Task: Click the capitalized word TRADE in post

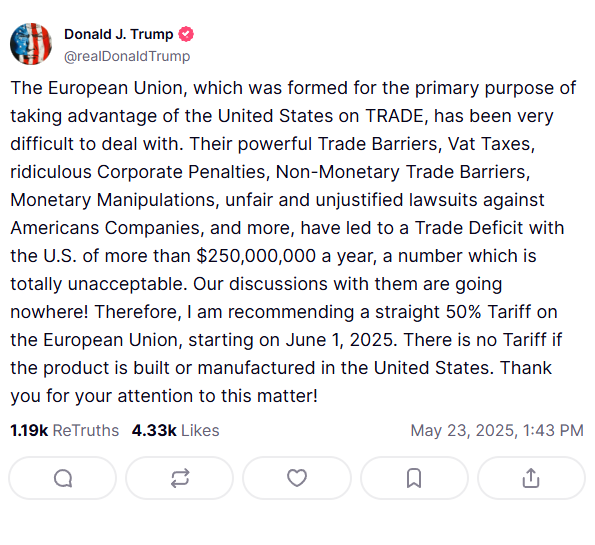Action: coord(394,116)
